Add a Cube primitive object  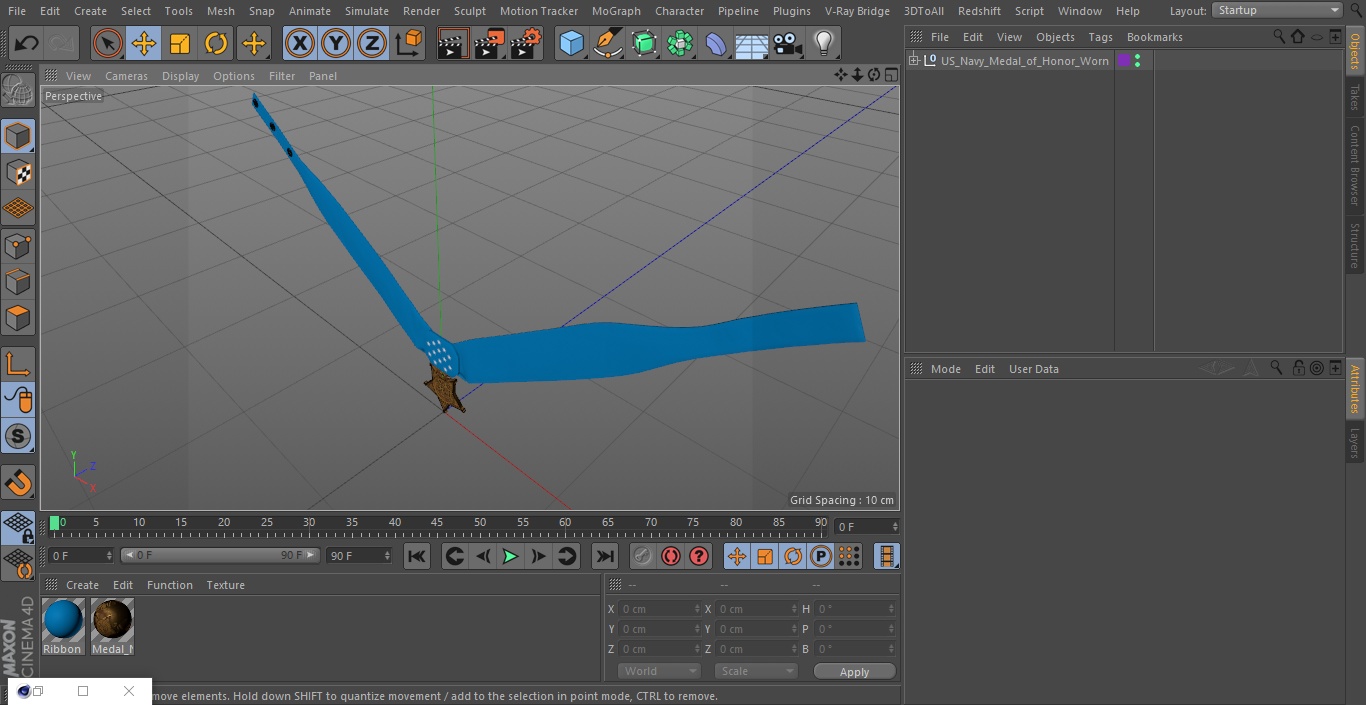[571, 44]
